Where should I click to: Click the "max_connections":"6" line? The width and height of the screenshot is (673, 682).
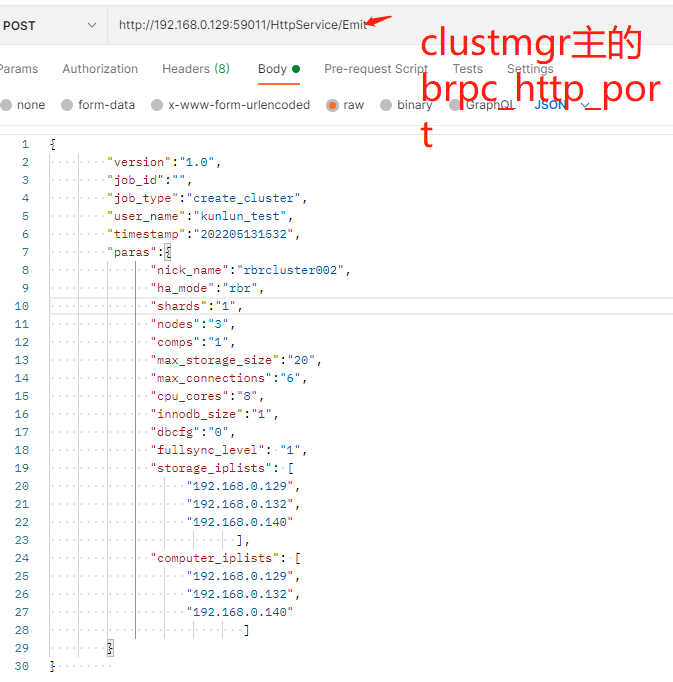pyautogui.click(x=229, y=378)
